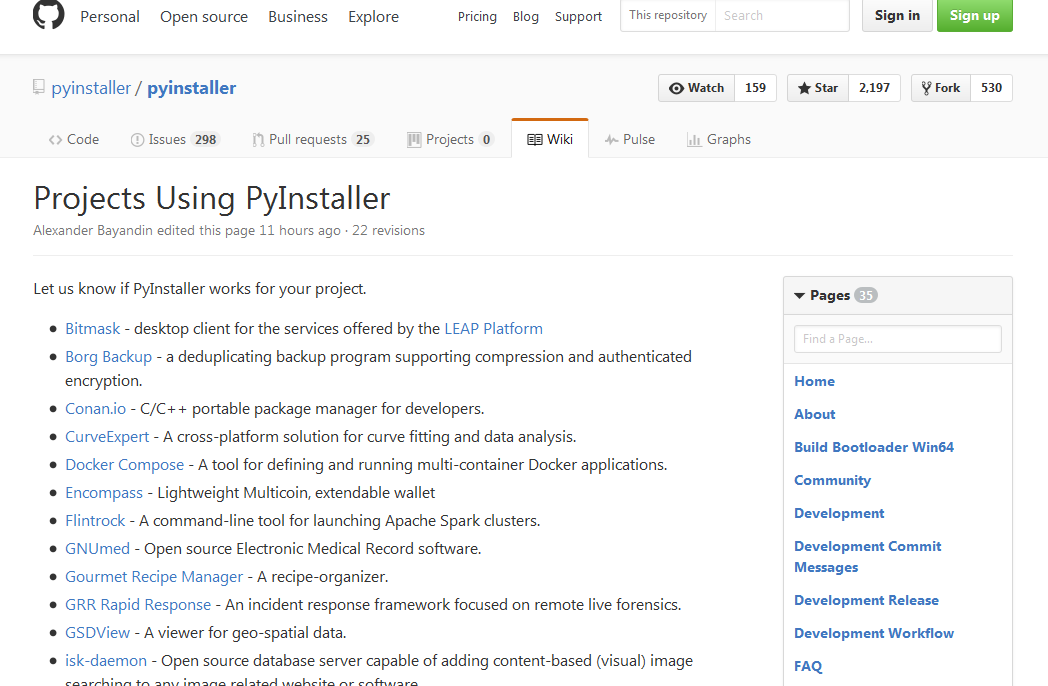1048x686 pixels.
Task: Click the Fork button
Action: pyautogui.click(x=941, y=88)
